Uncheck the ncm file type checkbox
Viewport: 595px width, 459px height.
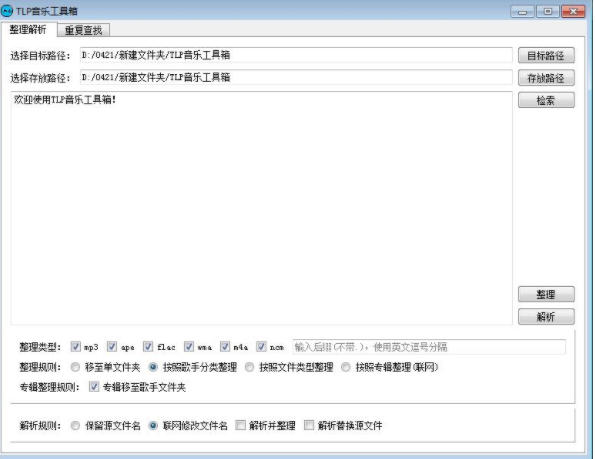pyautogui.click(x=261, y=346)
